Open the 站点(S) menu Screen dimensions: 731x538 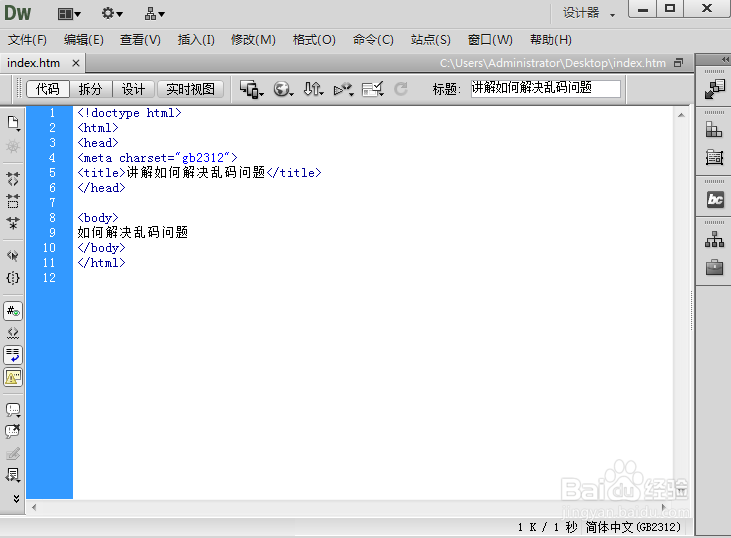tap(430, 40)
